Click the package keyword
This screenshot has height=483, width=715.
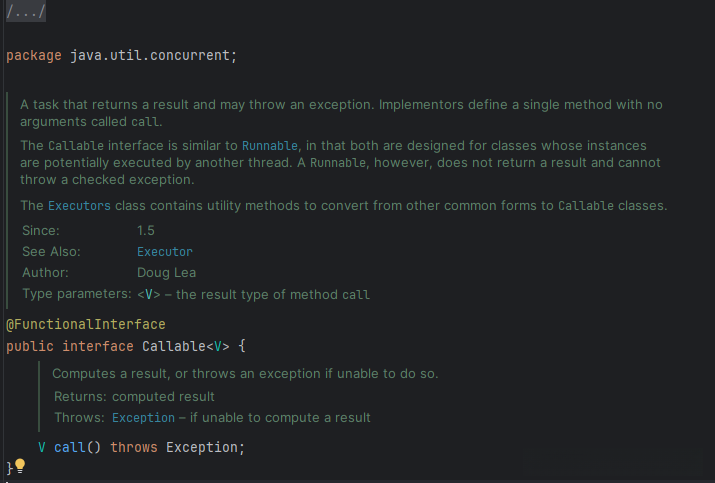(x=34, y=54)
